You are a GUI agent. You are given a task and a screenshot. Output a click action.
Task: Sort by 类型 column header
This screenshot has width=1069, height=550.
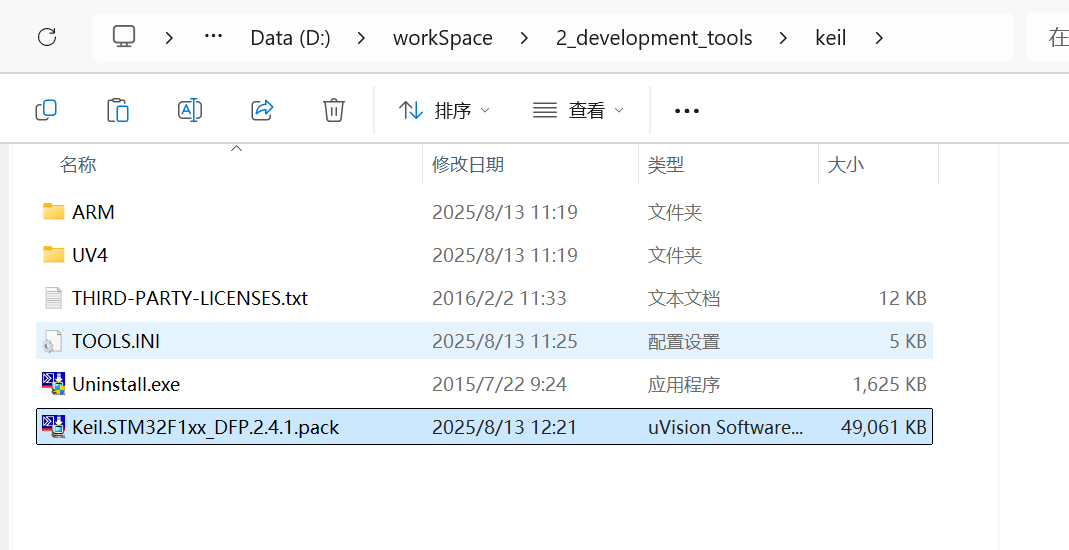[x=665, y=164]
